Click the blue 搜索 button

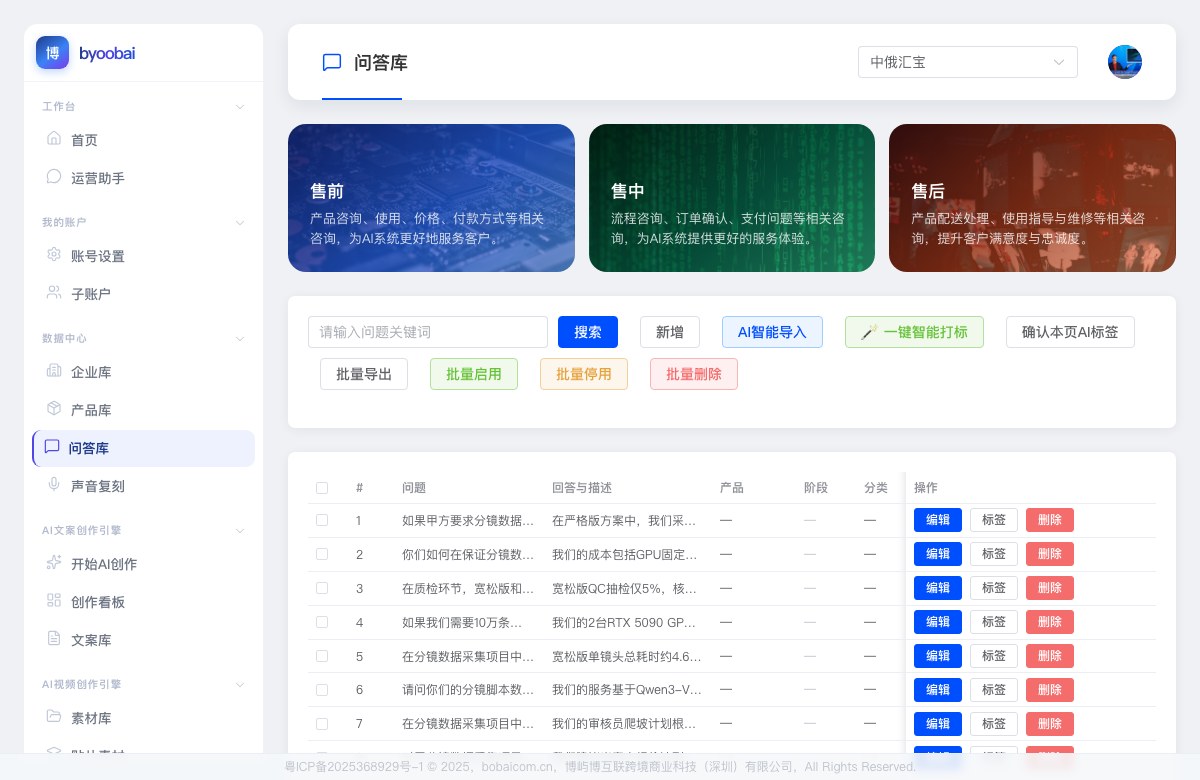click(588, 332)
